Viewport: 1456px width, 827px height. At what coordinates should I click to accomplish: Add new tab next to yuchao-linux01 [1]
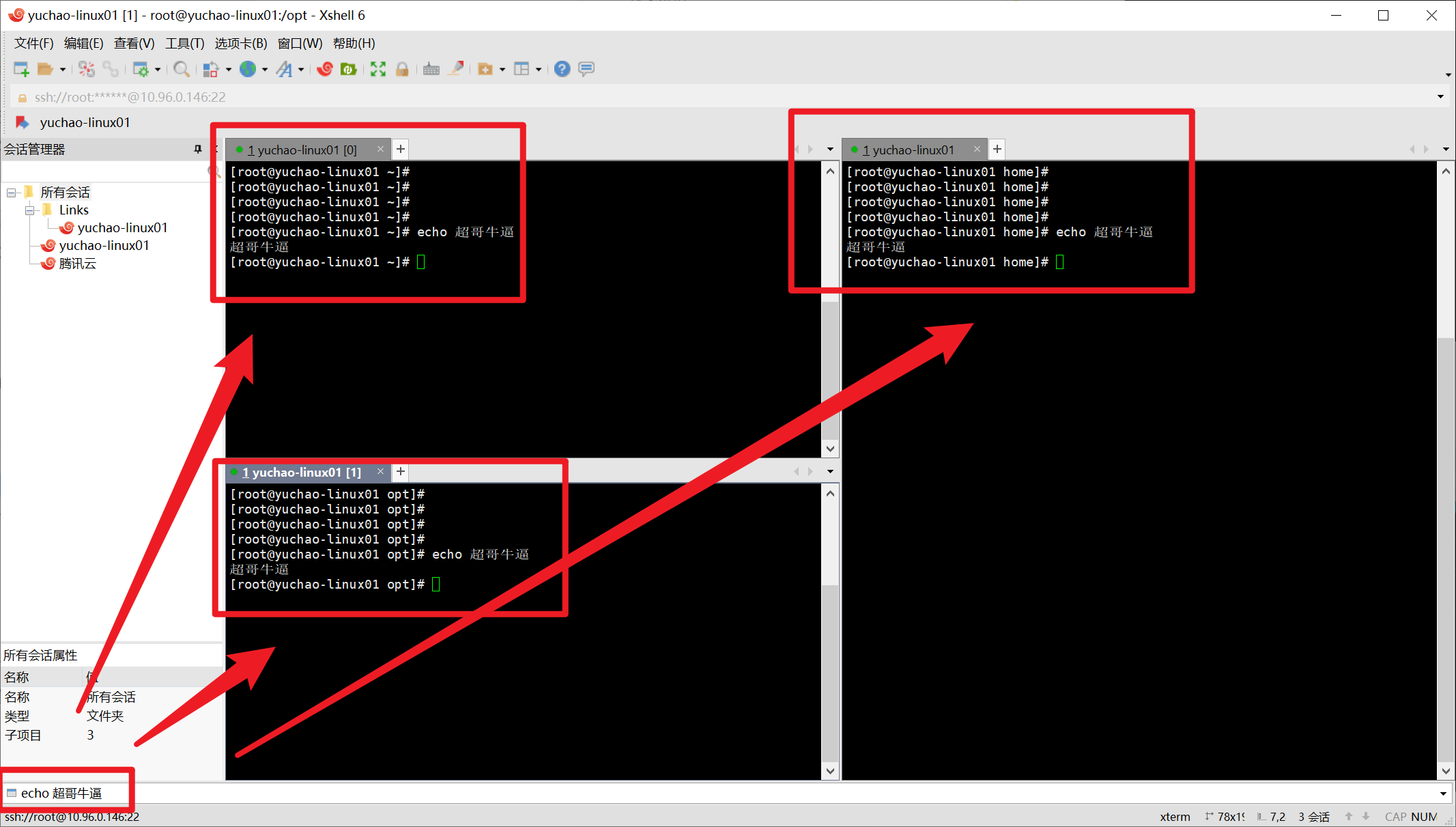(x=401, y=472)
